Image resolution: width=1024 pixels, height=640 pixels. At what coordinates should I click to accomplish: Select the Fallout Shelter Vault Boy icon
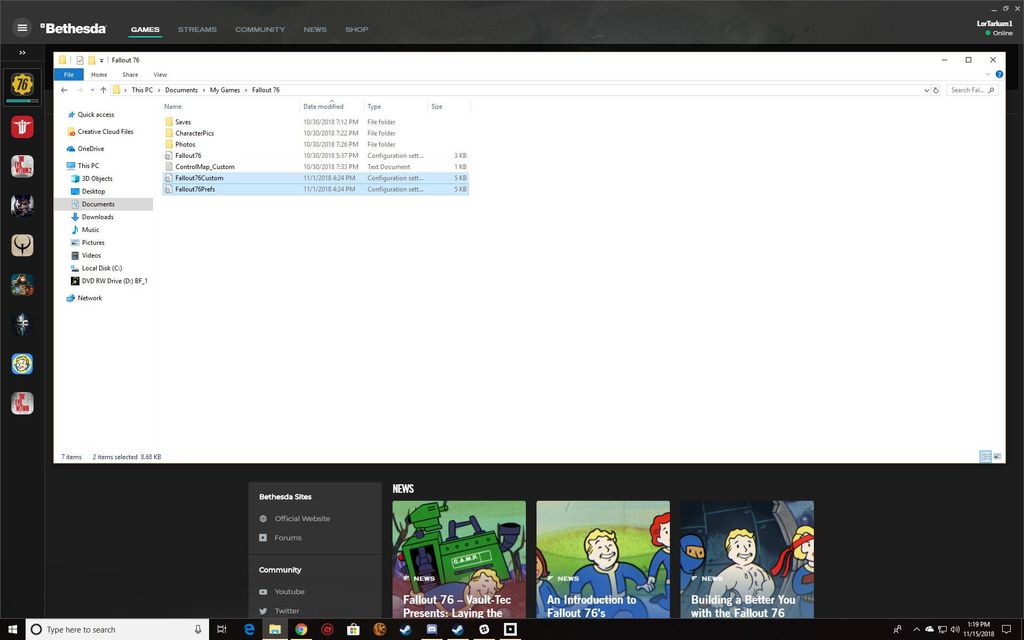point(22,364)
